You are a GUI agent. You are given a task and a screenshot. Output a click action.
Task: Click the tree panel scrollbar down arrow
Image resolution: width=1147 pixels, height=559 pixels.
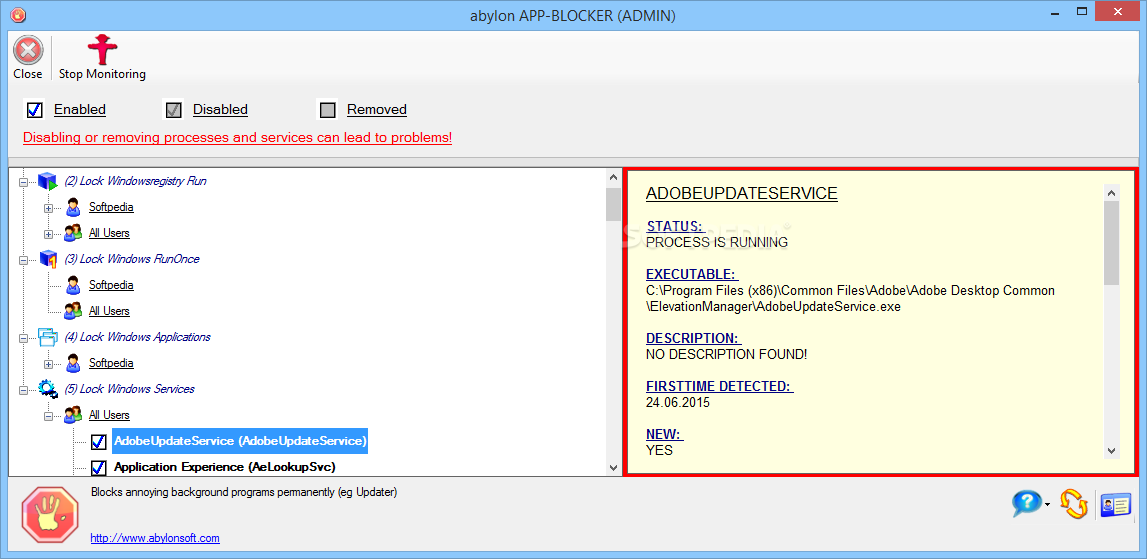pyautogui.click(x=613, y=468)
